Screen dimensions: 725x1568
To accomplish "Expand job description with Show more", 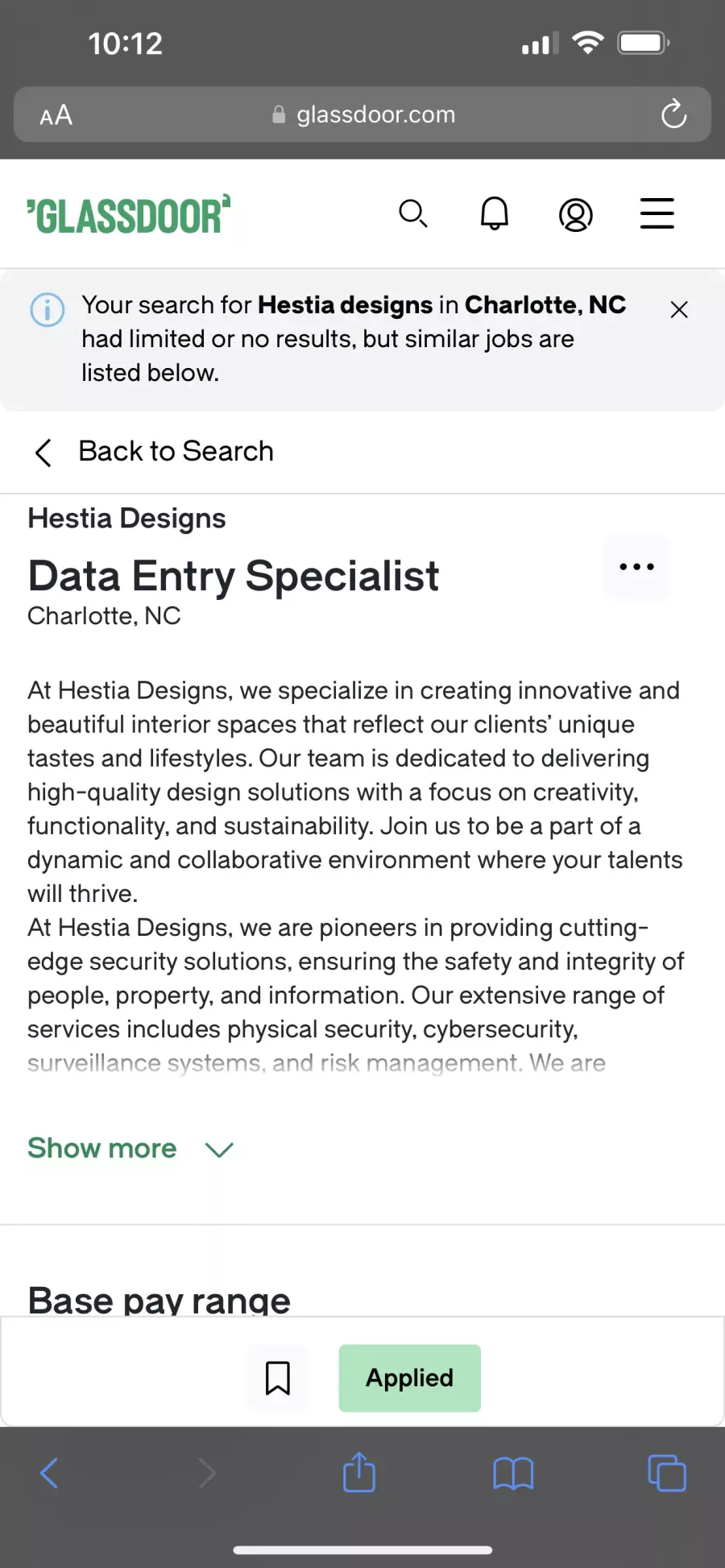I will click(x=102, y=1148).
